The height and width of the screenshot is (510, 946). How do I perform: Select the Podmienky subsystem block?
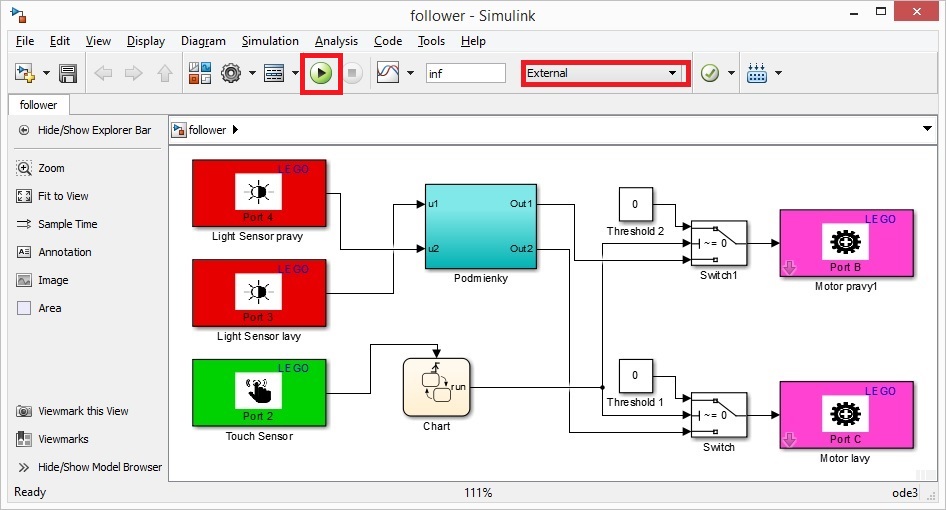(x=481, y=226)
